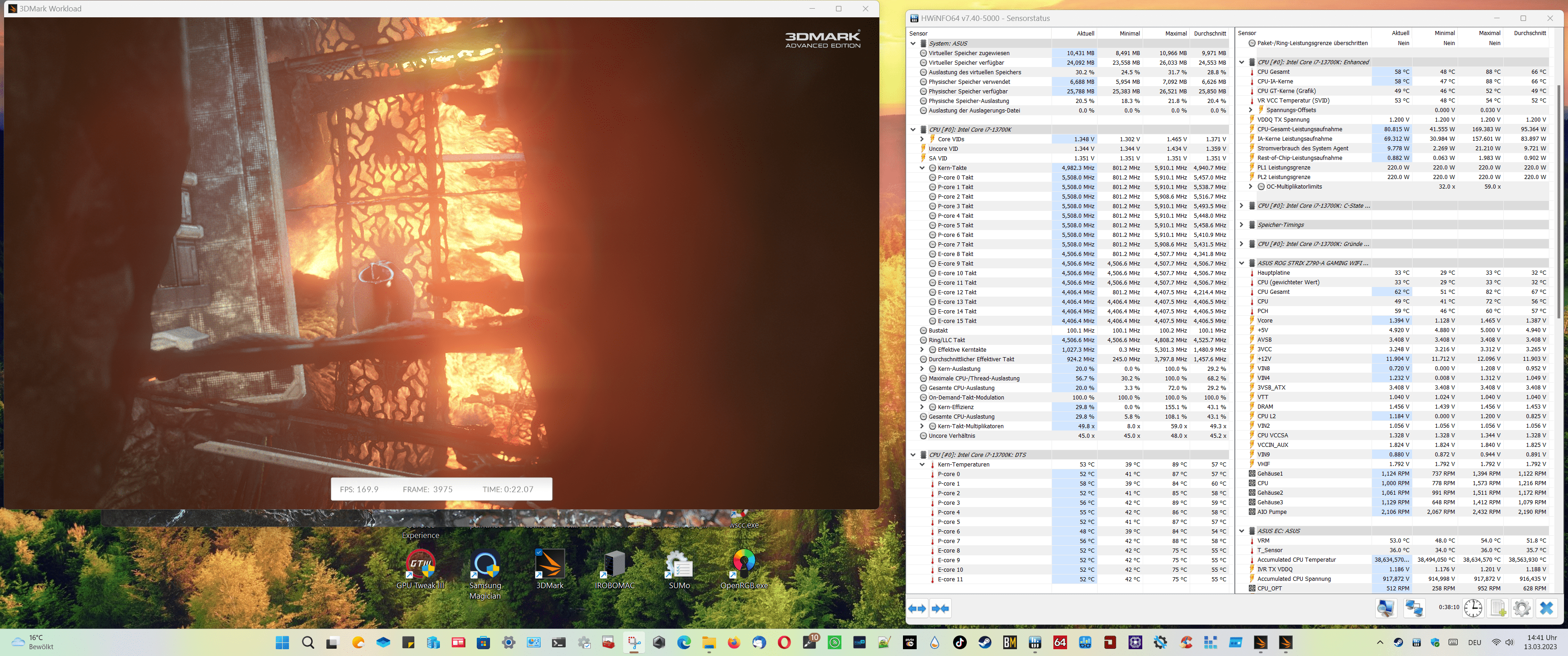The height and width of the screenshot is (656, 1568).
Task: Click the left Maximal column header
Action: click(1166, 33)
